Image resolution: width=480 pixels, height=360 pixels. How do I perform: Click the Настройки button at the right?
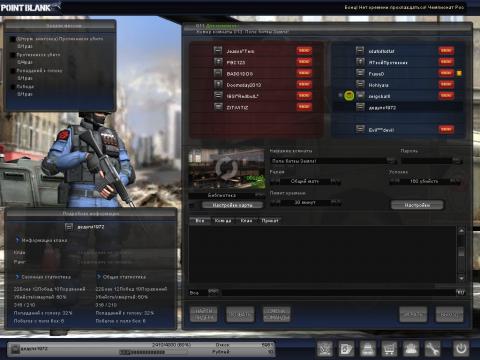click(417, 205)
